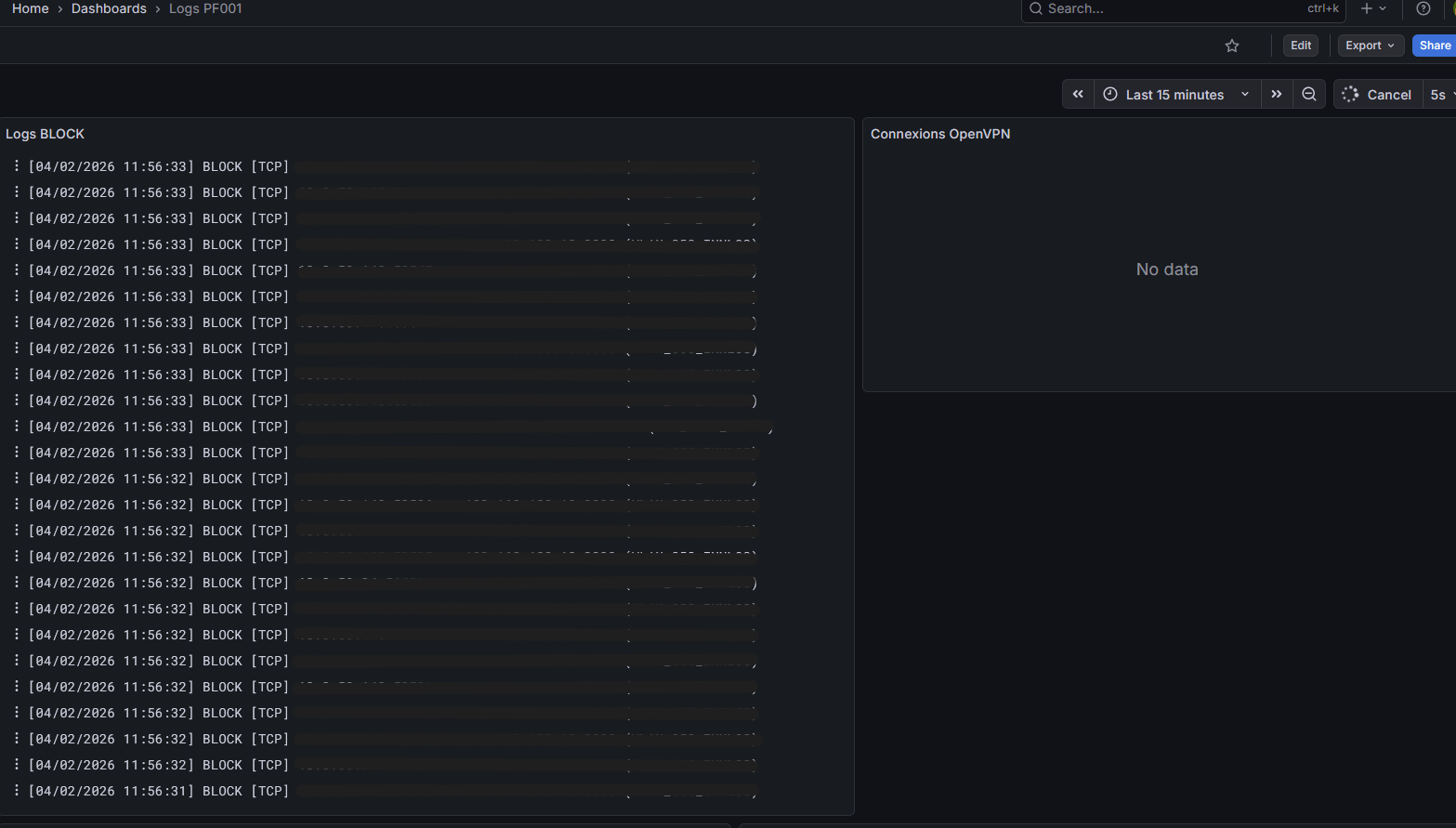Click the Connexions OpenVPN panel title
This screenshot has height=828, width=1456.
(940, 134)
